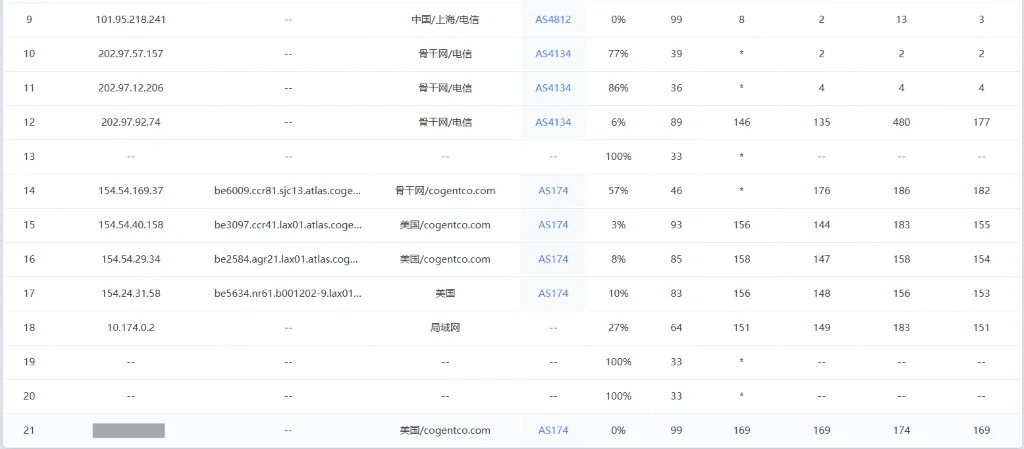Select IP address 10.174.0.2

pos(131,328)
